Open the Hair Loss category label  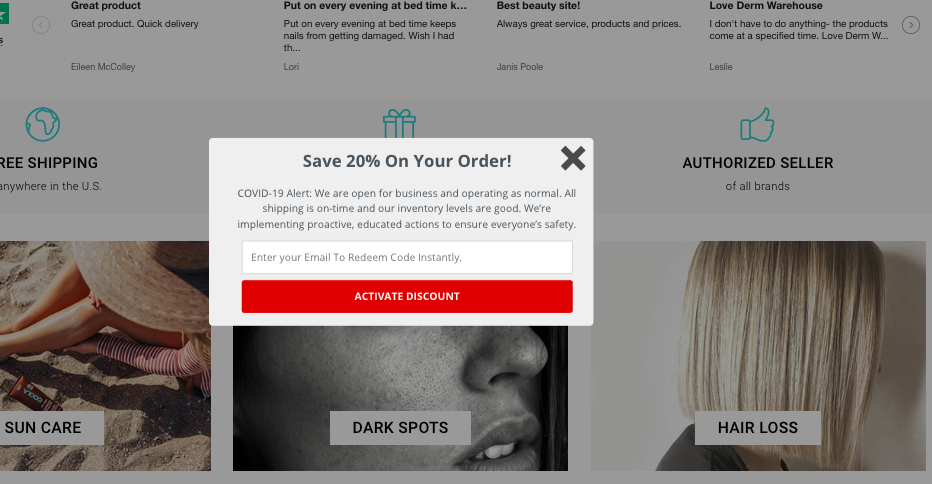coord(758,428)
